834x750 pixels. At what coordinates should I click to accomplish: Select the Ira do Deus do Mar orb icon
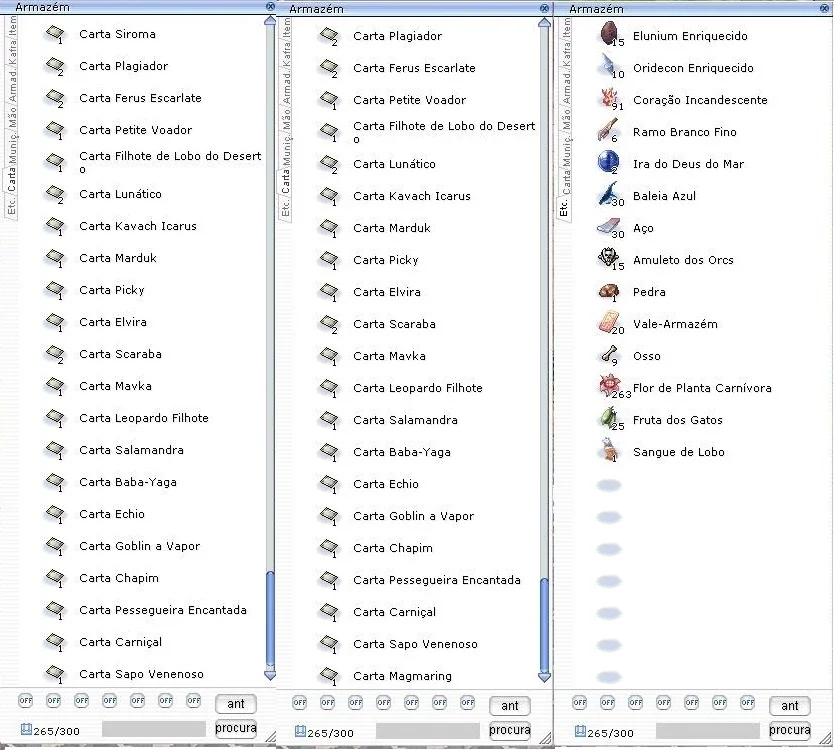[x=608, y=162]
